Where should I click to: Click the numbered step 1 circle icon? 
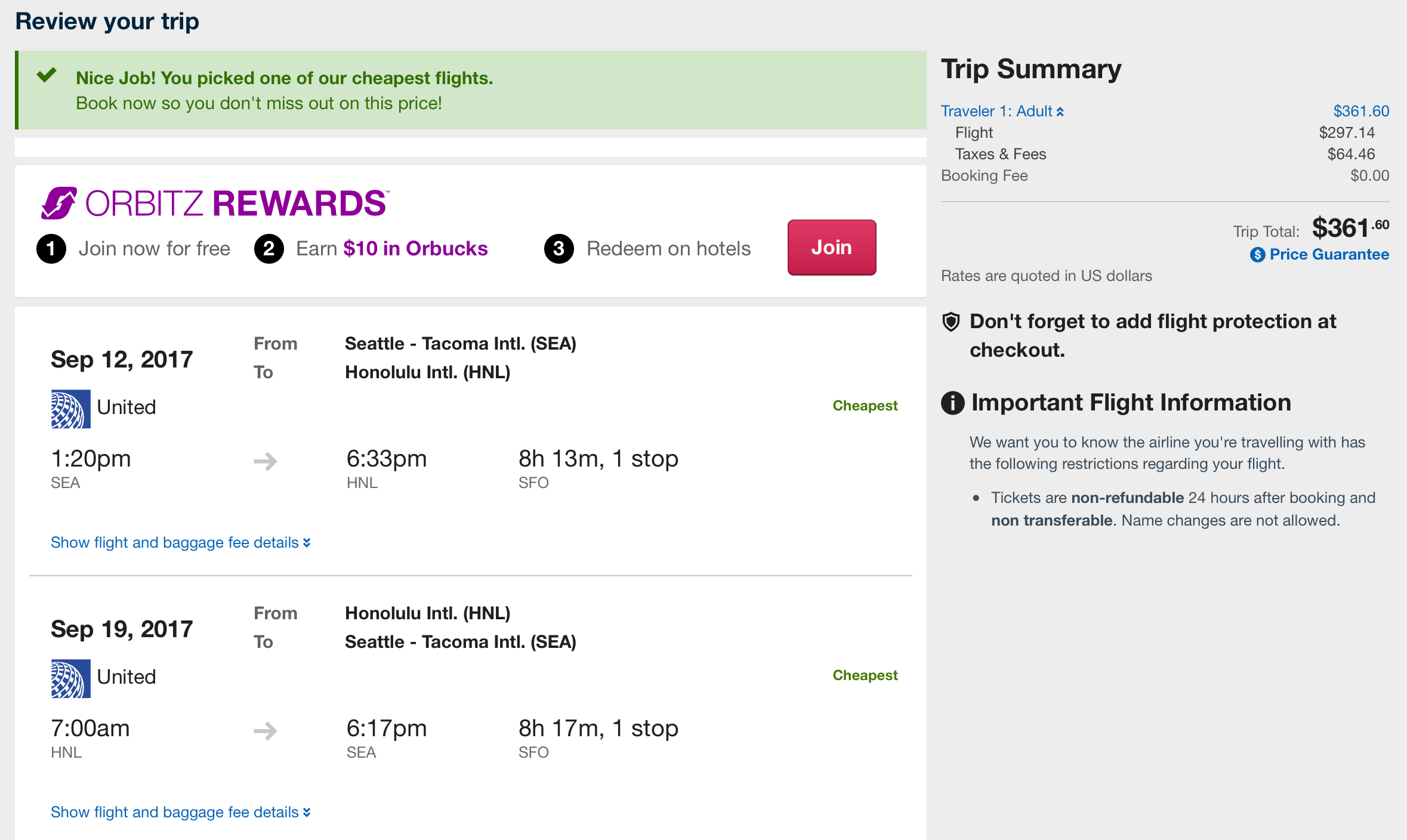point(51,249)
